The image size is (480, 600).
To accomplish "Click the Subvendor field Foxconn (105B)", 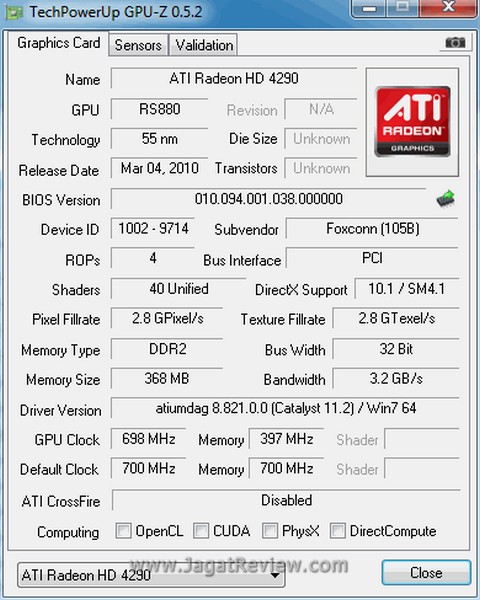I will 372,228.
